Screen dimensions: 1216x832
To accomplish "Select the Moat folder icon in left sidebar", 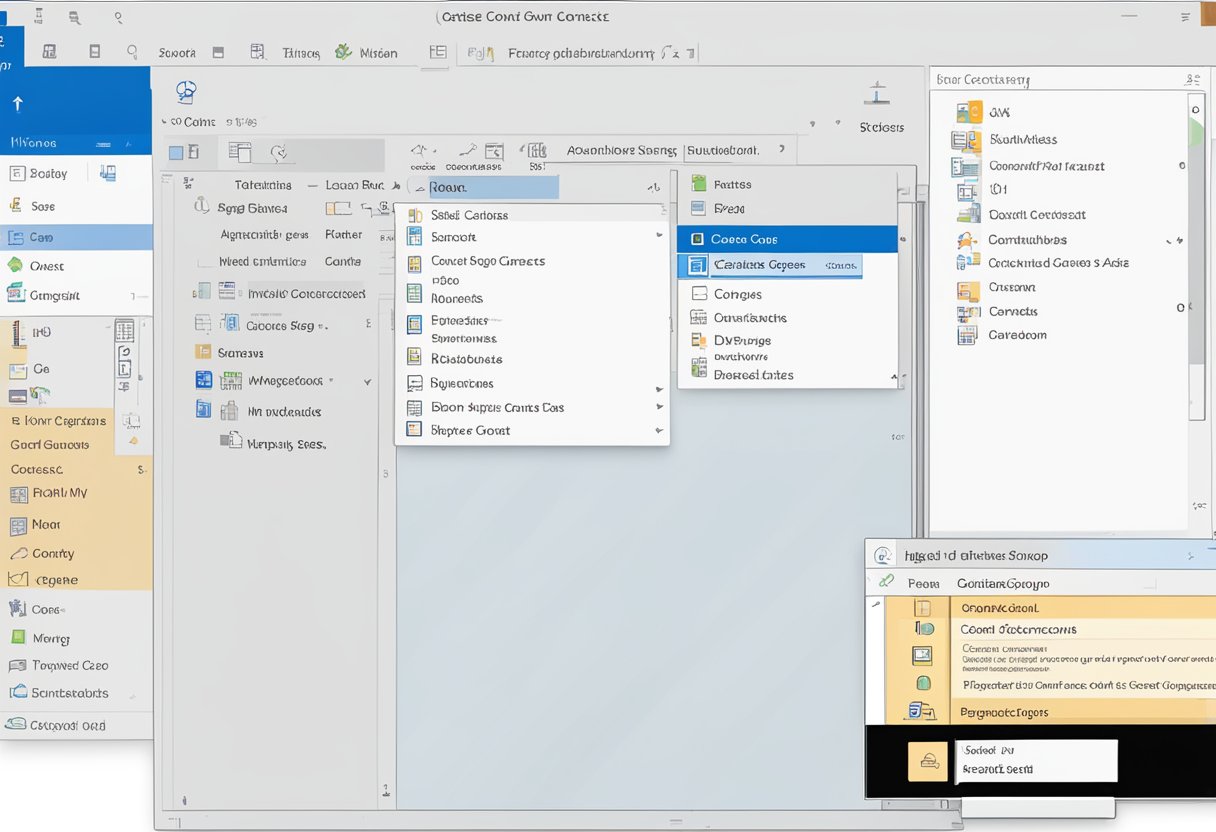I will point(16,524).
